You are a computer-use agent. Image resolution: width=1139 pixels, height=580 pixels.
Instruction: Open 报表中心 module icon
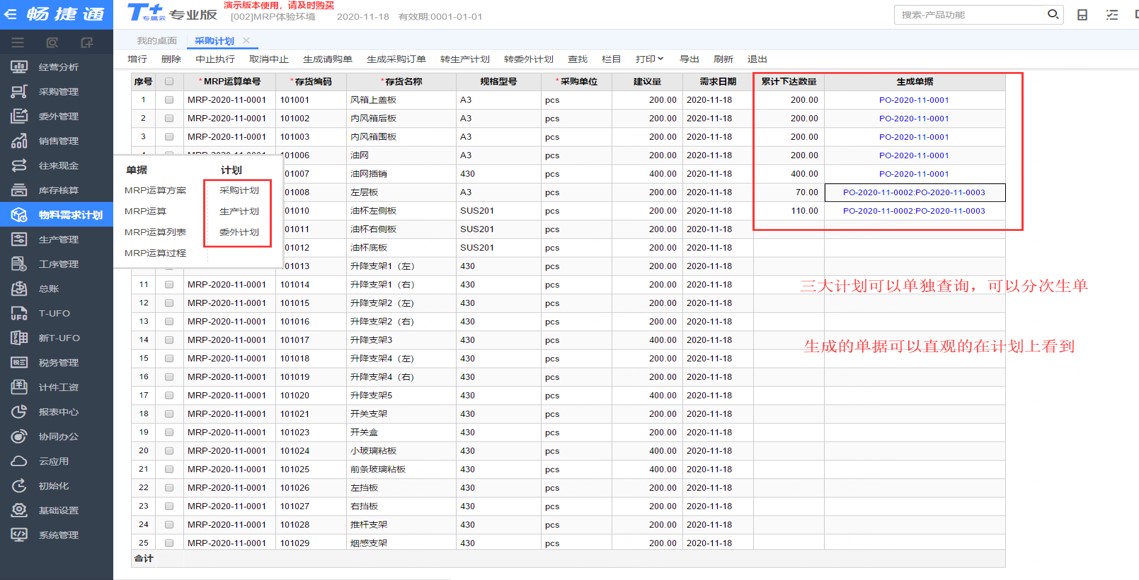[20, 411]
